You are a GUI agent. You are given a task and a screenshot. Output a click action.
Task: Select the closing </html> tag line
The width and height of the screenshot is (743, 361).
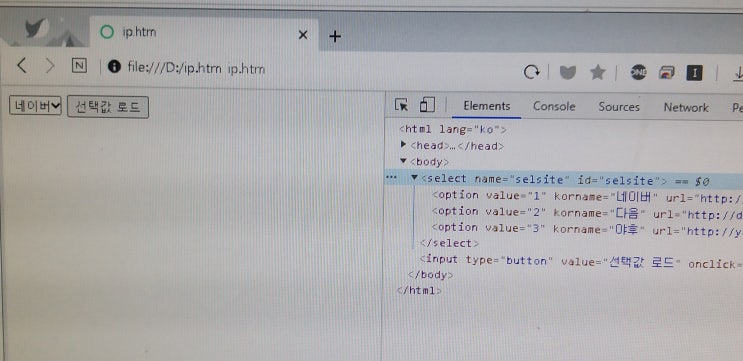(419, 290)
